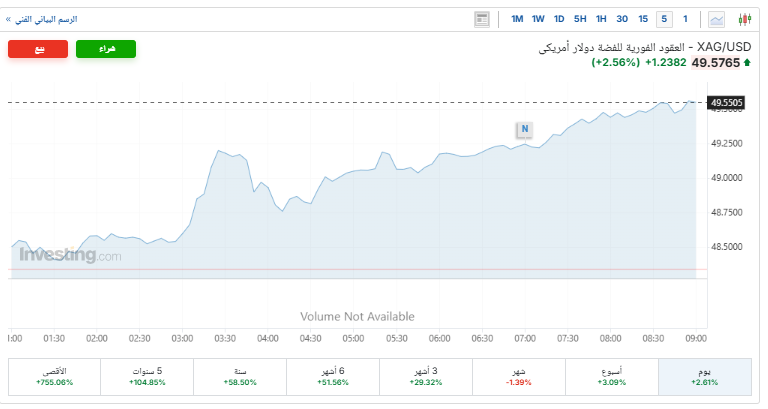Select the 1D interval
The height and width of the screenshot is (409, 768).
point(559,19)
